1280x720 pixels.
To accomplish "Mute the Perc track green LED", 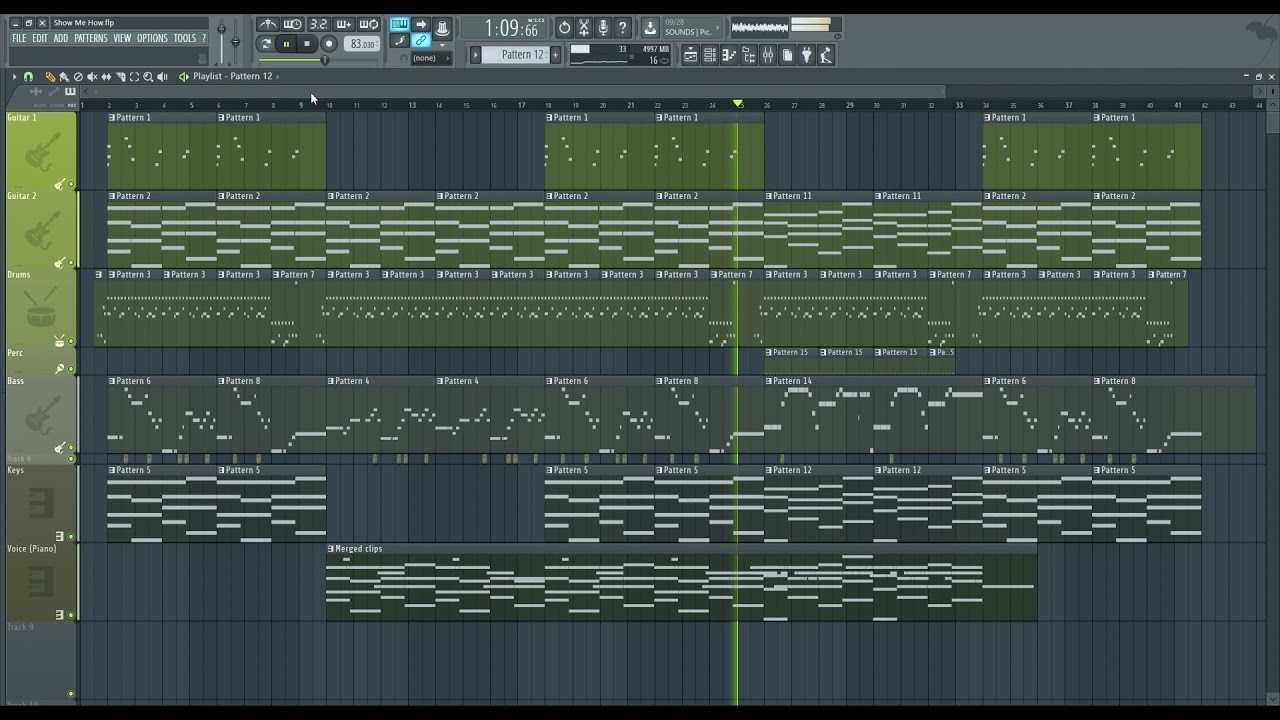I will (x=71, y=369).
